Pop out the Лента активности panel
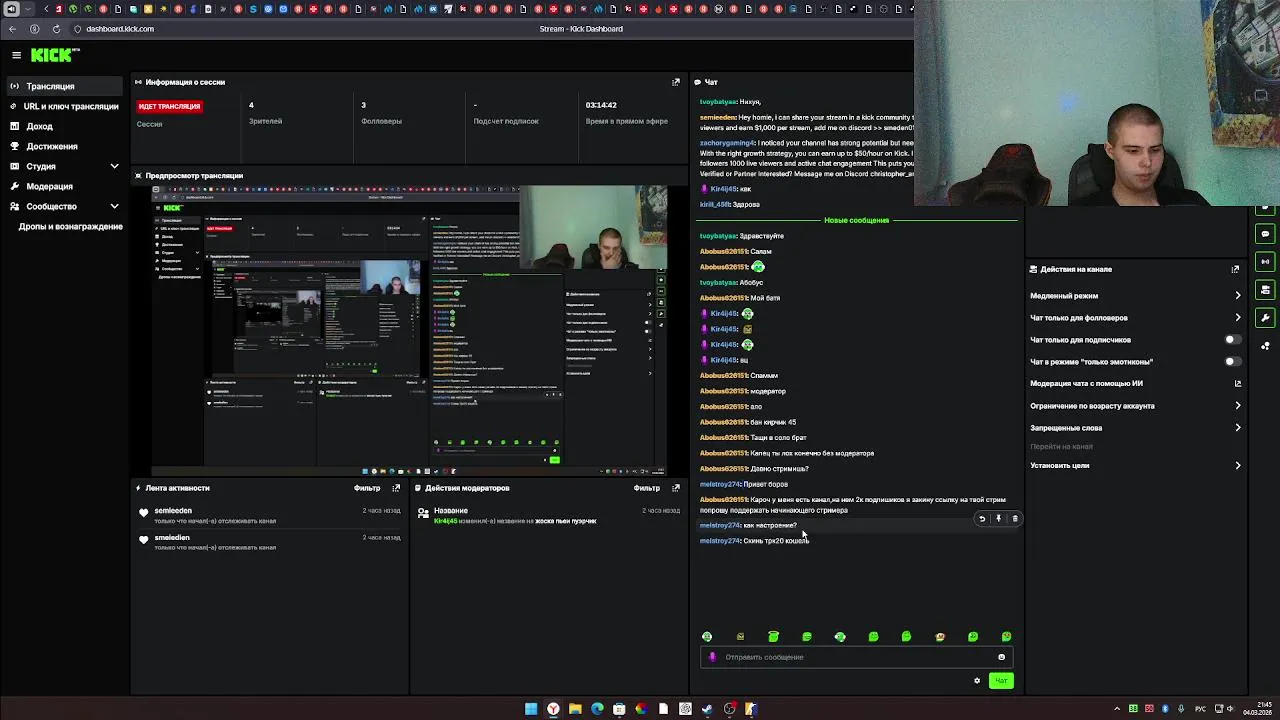Viewport: 1280px width, 720px height. coord(396,488)
